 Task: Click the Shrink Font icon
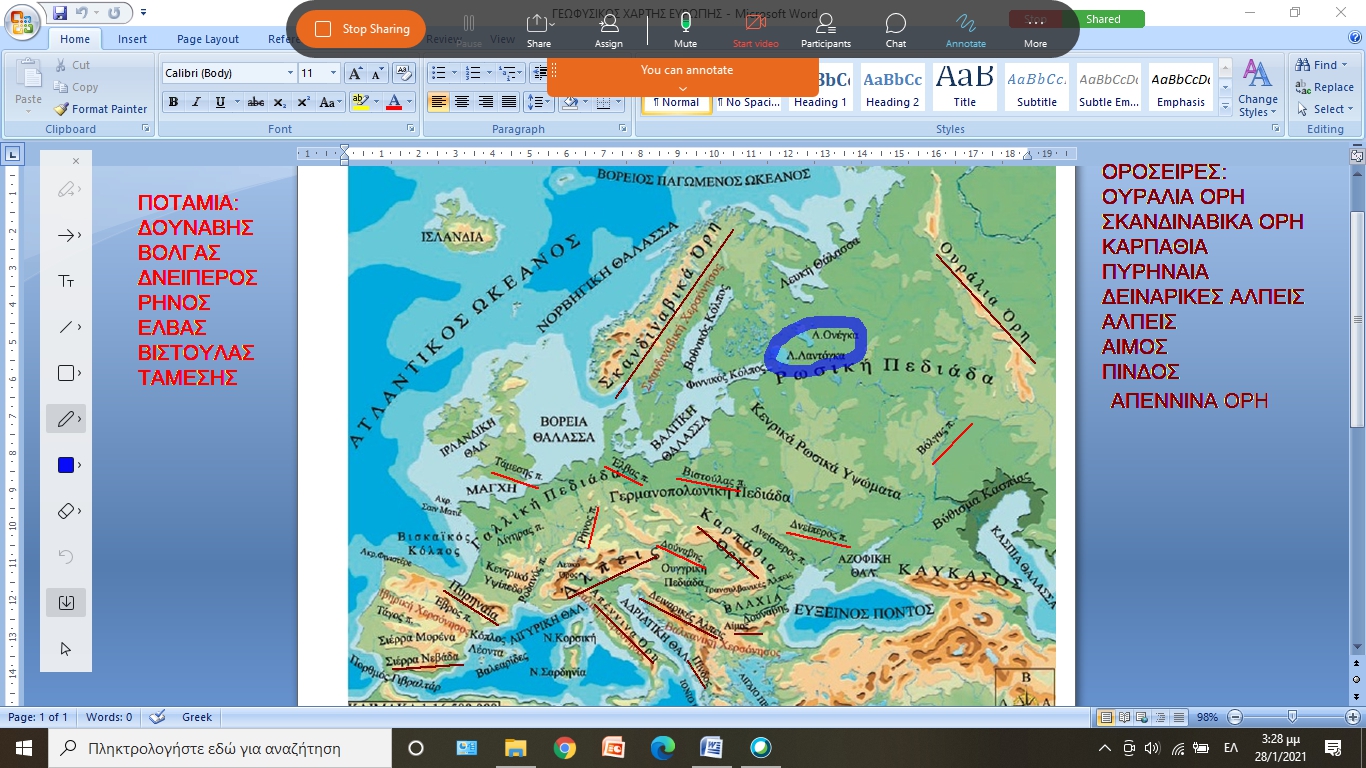(x=378, y=73)
